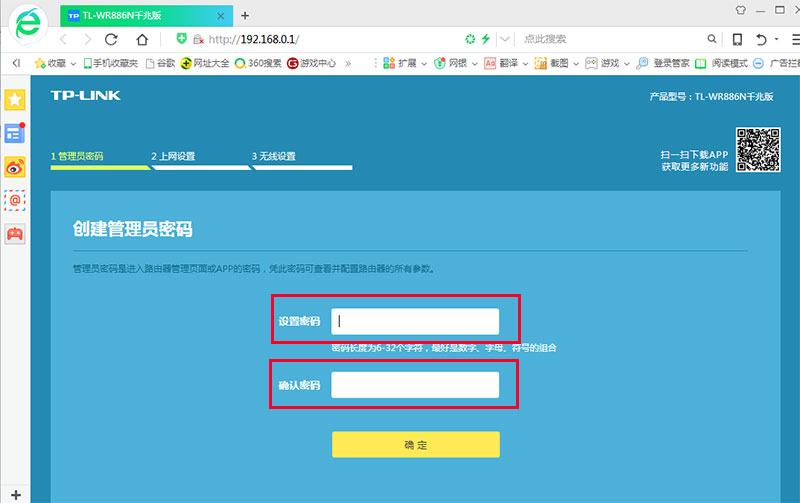Go to the browser home page icon
This screenshot has width=800, height=503.
coord(142,39)
